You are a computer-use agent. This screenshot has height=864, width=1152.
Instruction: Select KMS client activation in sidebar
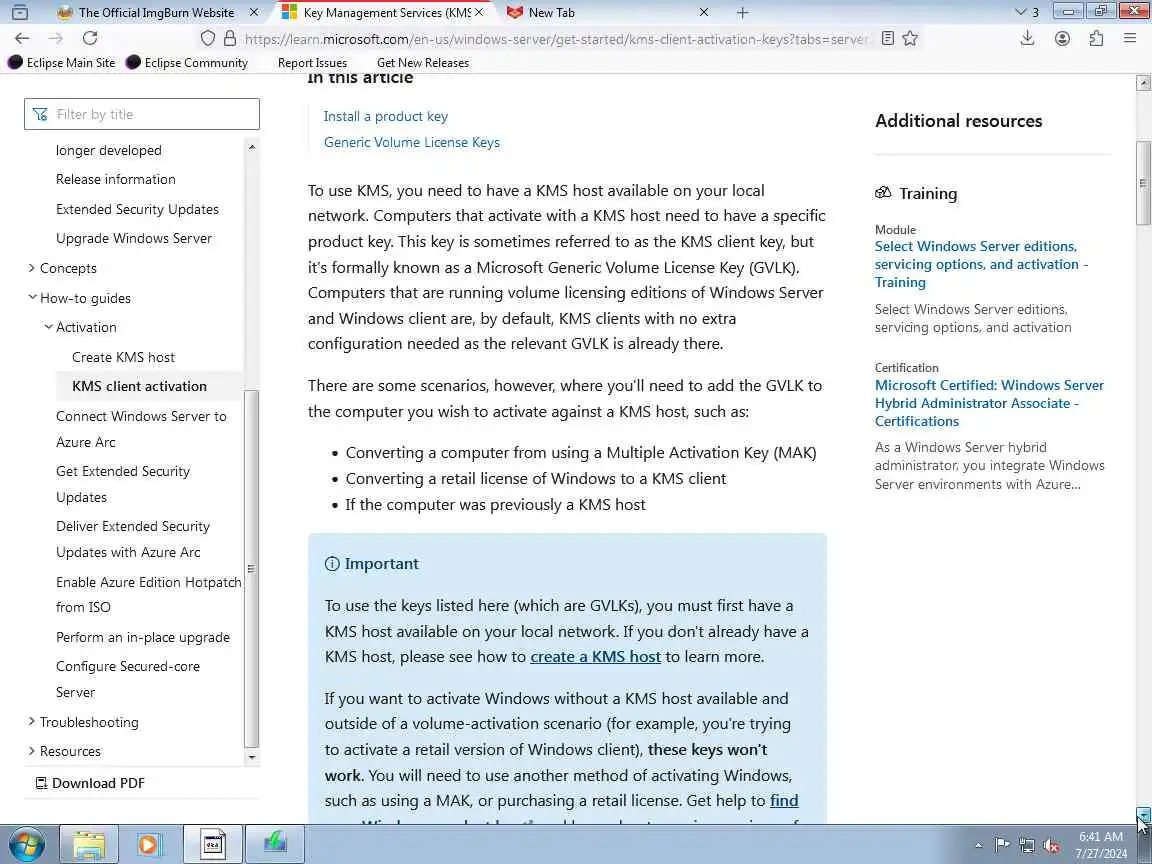pyautogui.click(x=140, y=386)
